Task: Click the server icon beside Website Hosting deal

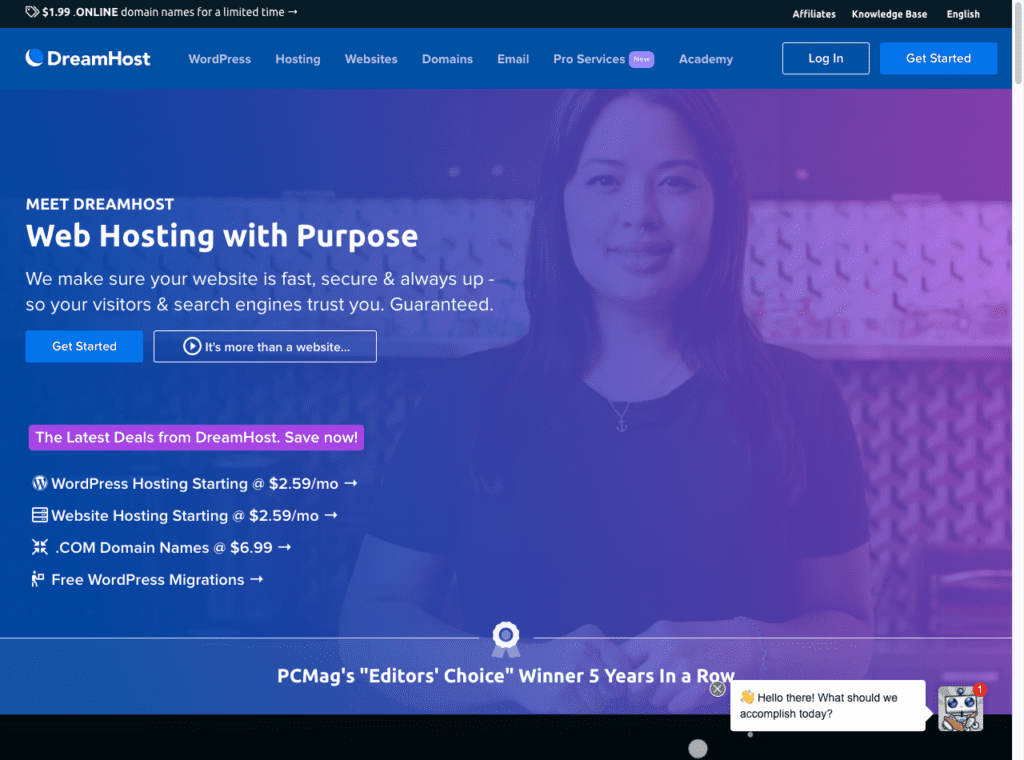Action: tap(40, 515)
